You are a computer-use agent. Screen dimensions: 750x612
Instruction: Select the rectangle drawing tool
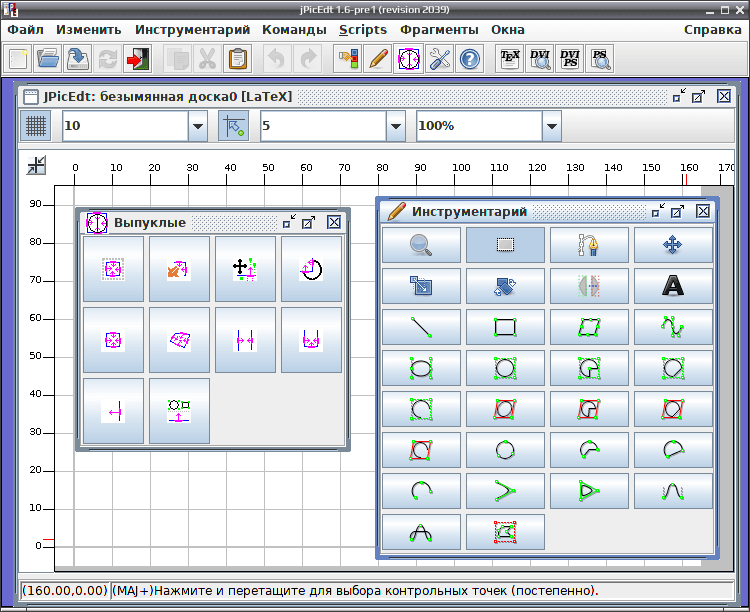[x=505, y=327]
